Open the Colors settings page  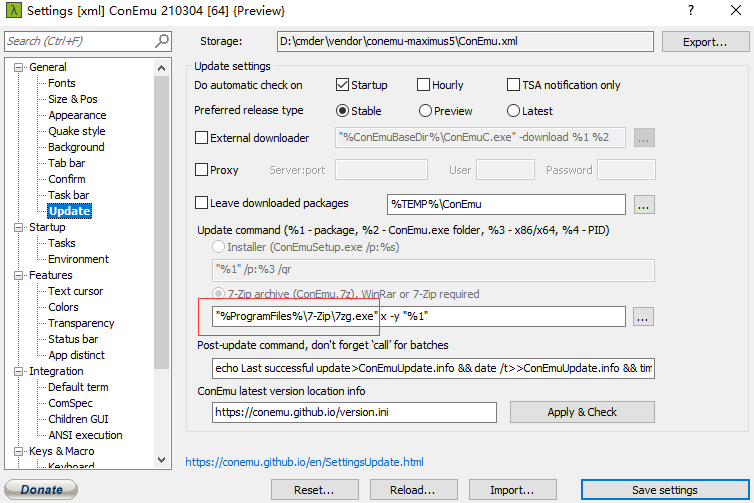click(x=63, y=307)
